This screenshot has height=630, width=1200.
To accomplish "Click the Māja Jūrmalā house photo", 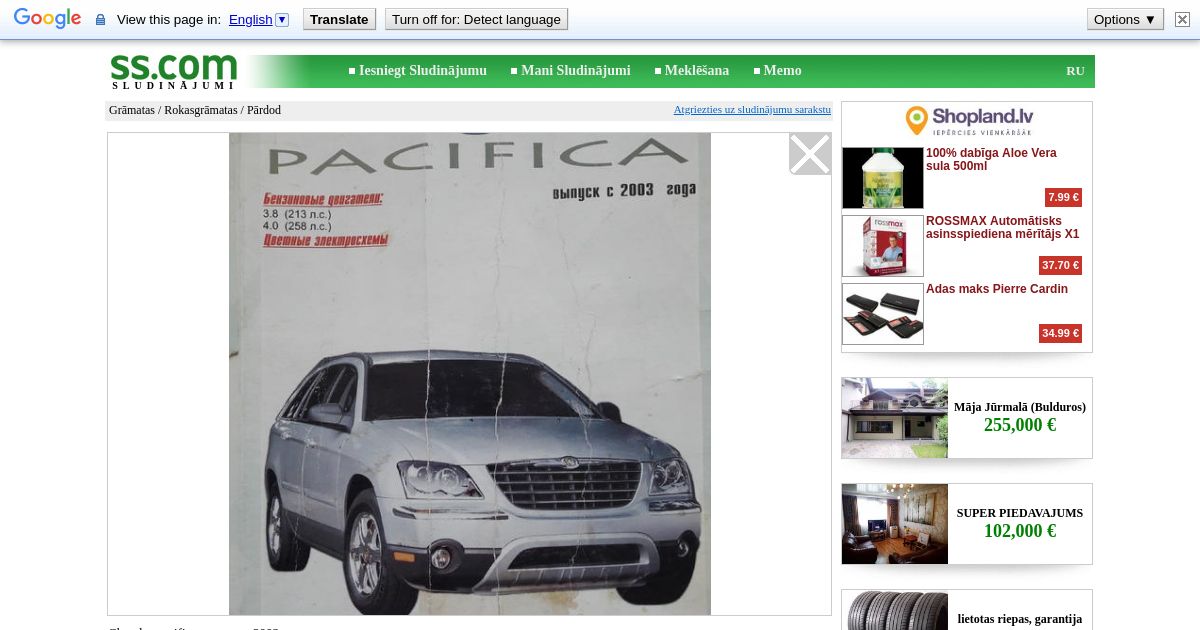I will click(x=895, y=418).
